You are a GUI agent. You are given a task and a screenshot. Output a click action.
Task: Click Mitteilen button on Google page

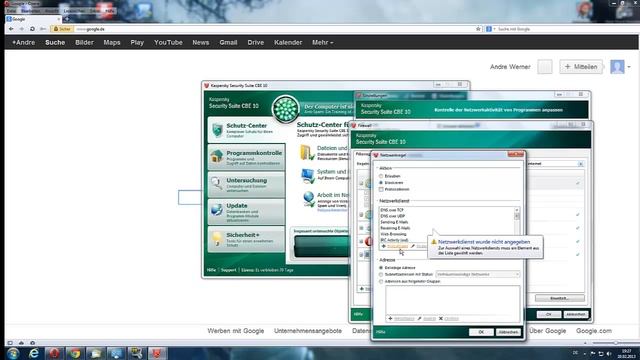coord(581,67)
